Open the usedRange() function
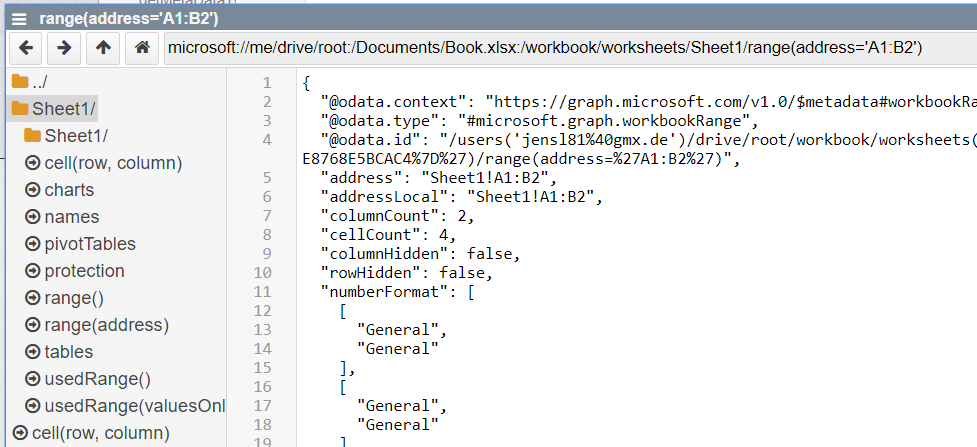This screenshot has width=977, height=447. (x=97, y=378)
